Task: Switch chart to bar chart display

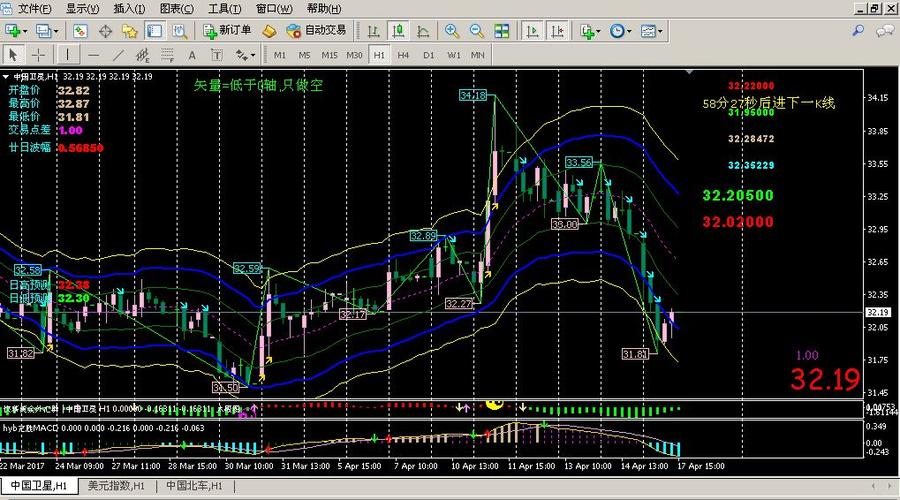Action: coord(373,31)
